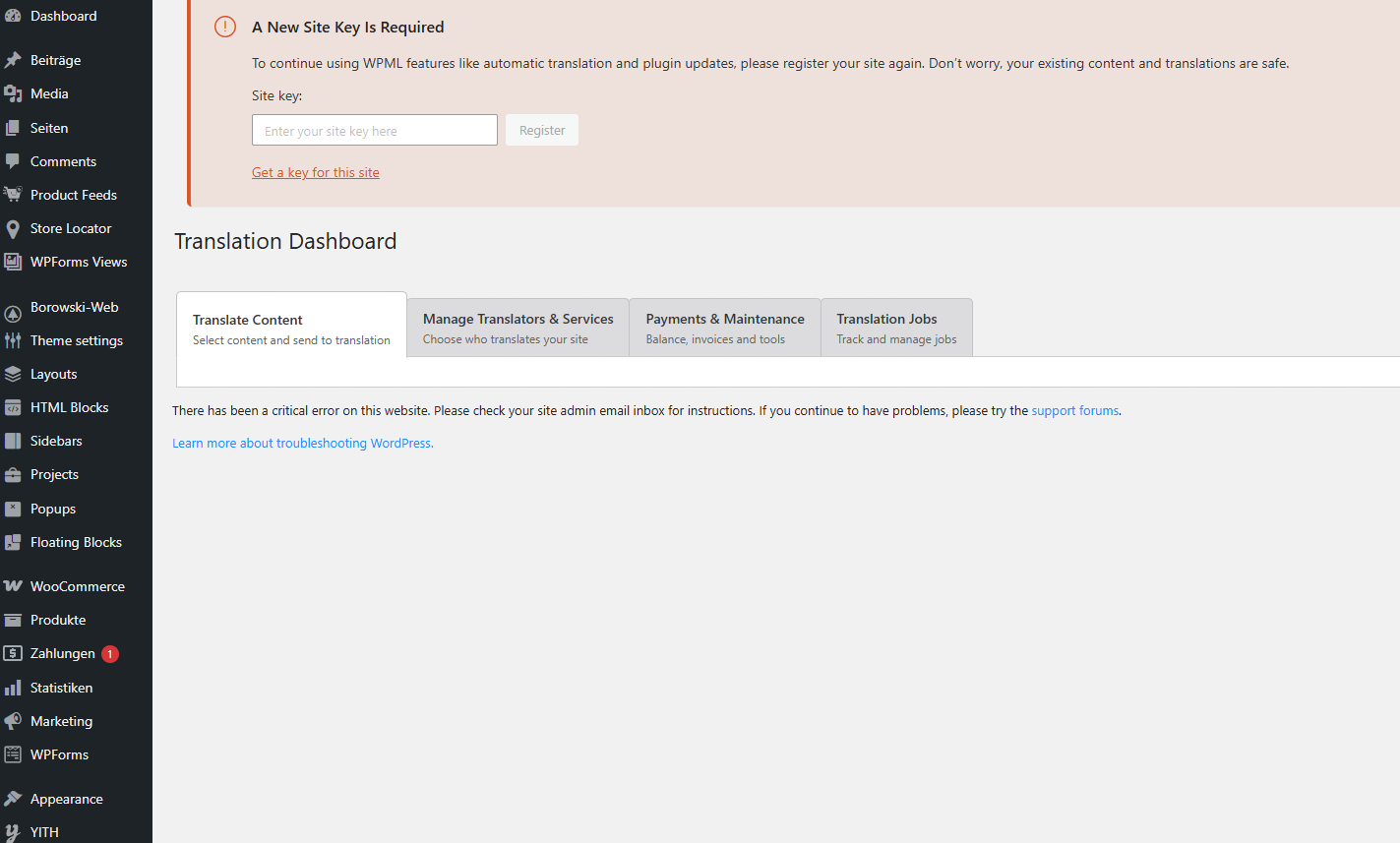This screenshot has width=1400, height=843.
Task: Follow the 'Get a key for this site' link
Action: (315, 172)
